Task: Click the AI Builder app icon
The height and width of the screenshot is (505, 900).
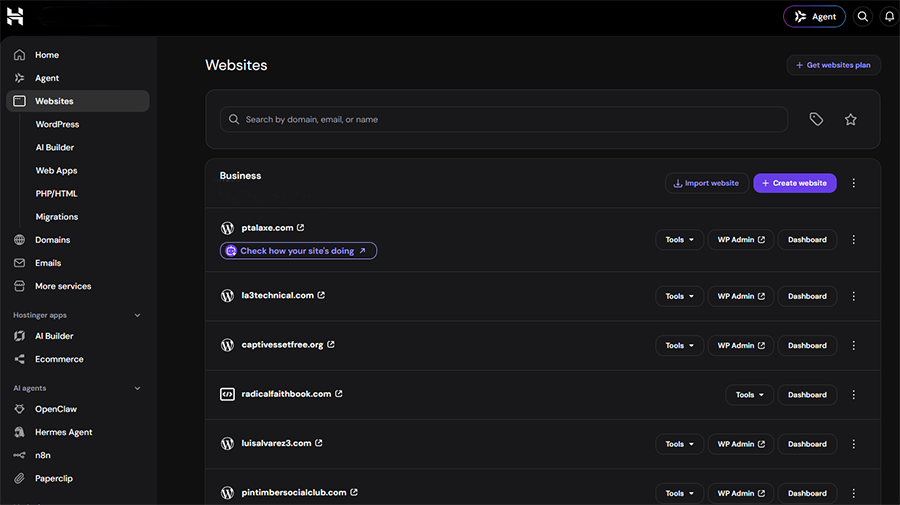Action: pos(20,336)
